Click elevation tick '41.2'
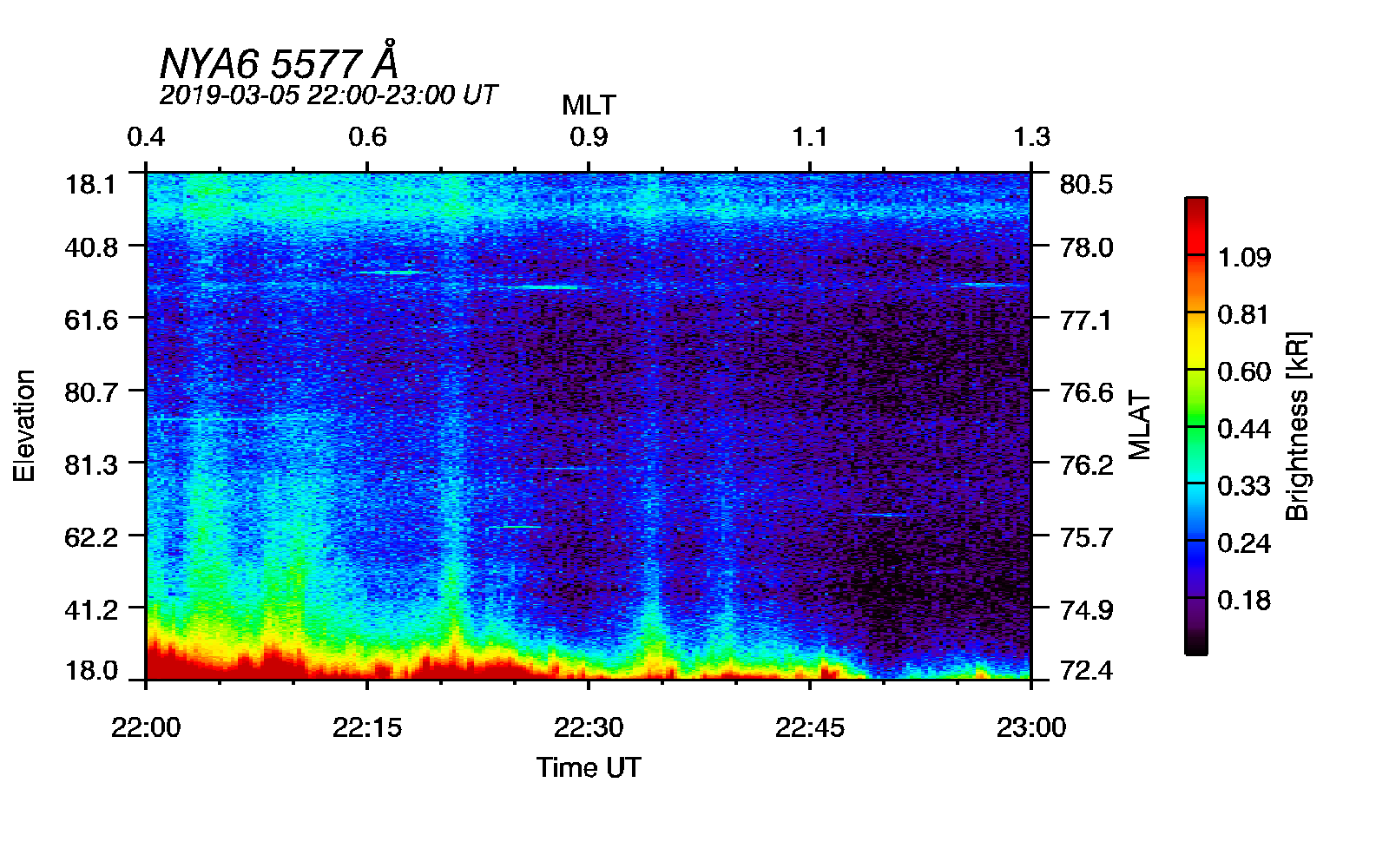 (91, 610)
